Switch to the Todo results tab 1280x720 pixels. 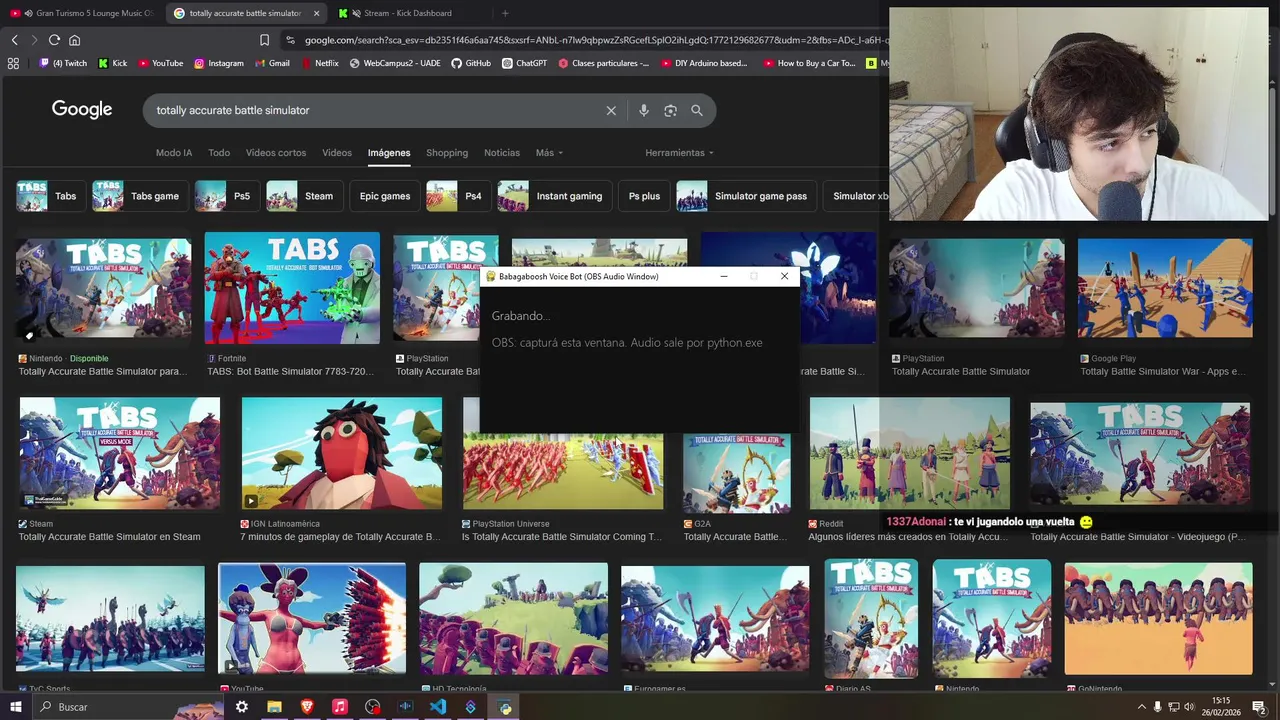tap(219, 153)
